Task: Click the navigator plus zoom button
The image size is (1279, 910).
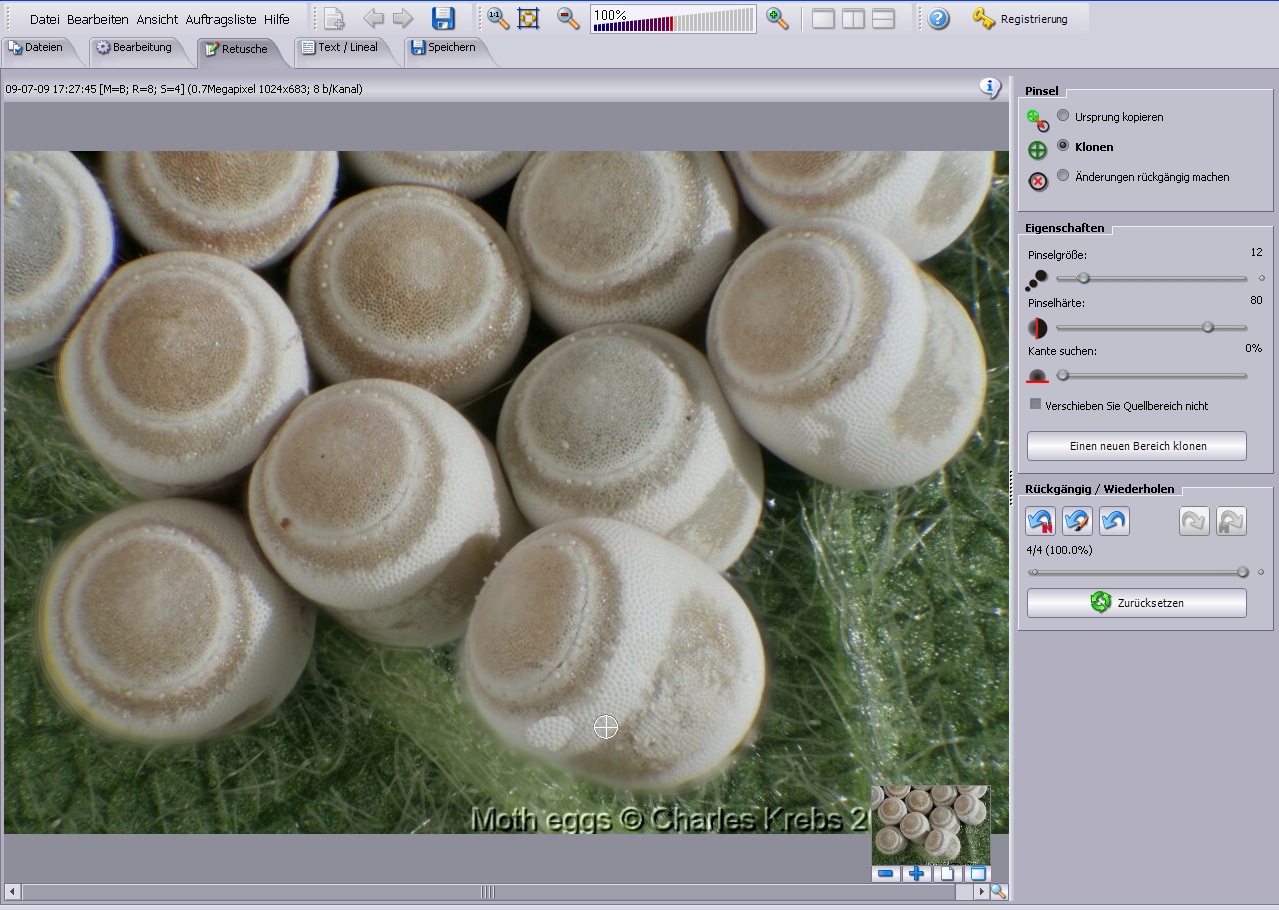Action: 915,874
